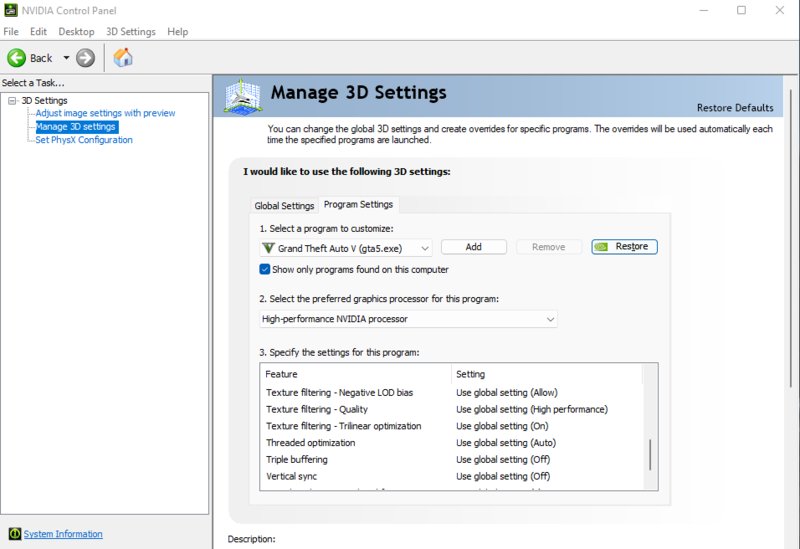The height and width of the screenshot is (549, 800).
Task: Click the NVIDIA Control Panel title icon
Action: (x=11, y=10)
